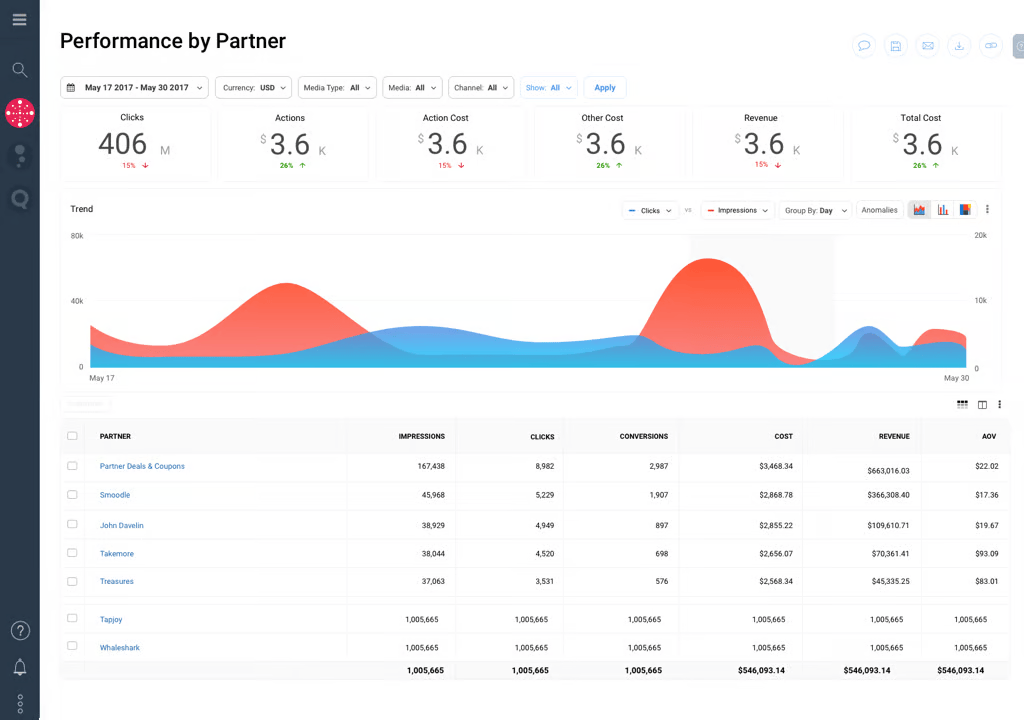
Task: Open Trend panel more options menu
Action: click(987, 209)
